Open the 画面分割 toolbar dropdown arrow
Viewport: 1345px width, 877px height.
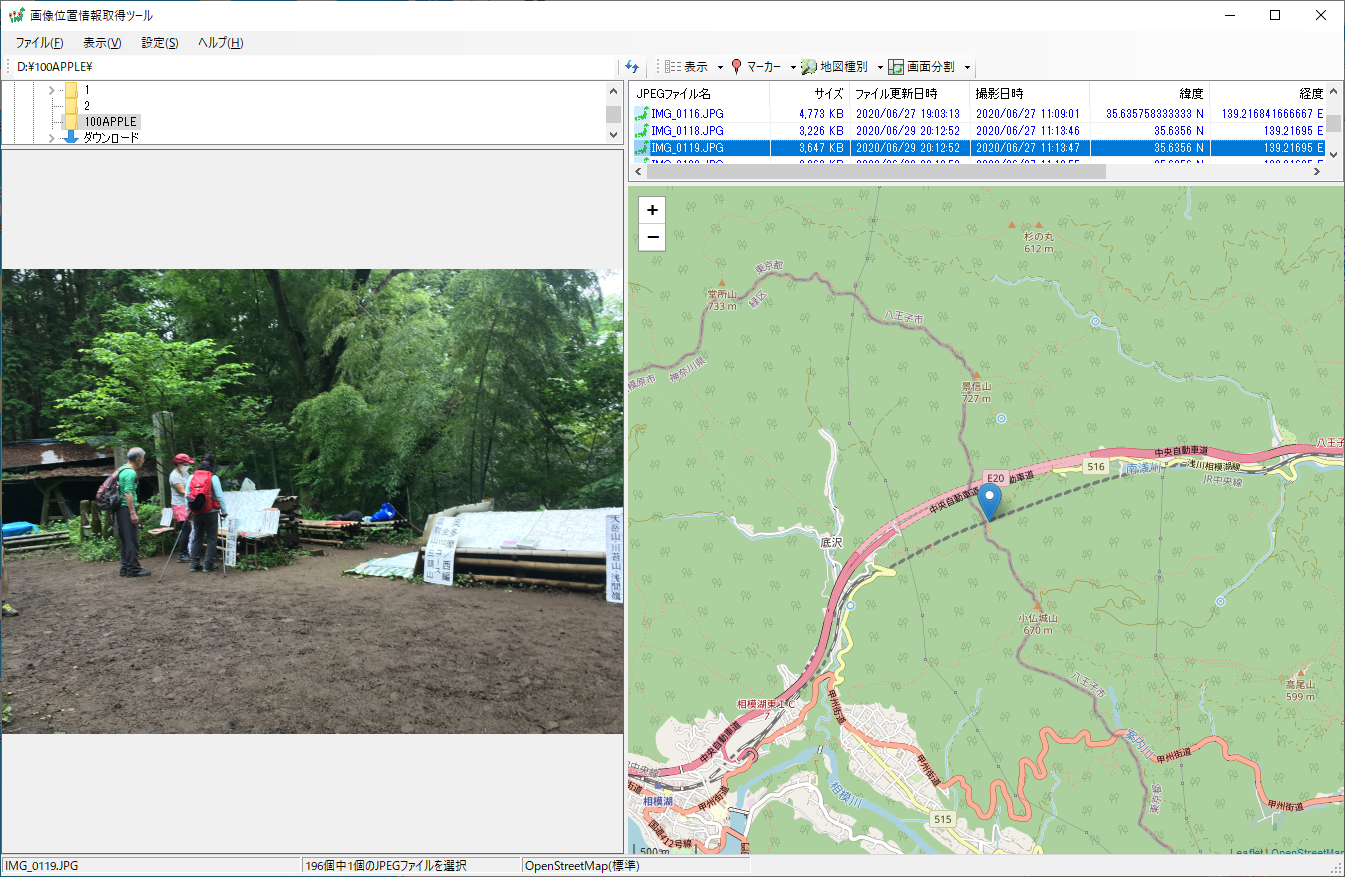click(x=967, y=68)
